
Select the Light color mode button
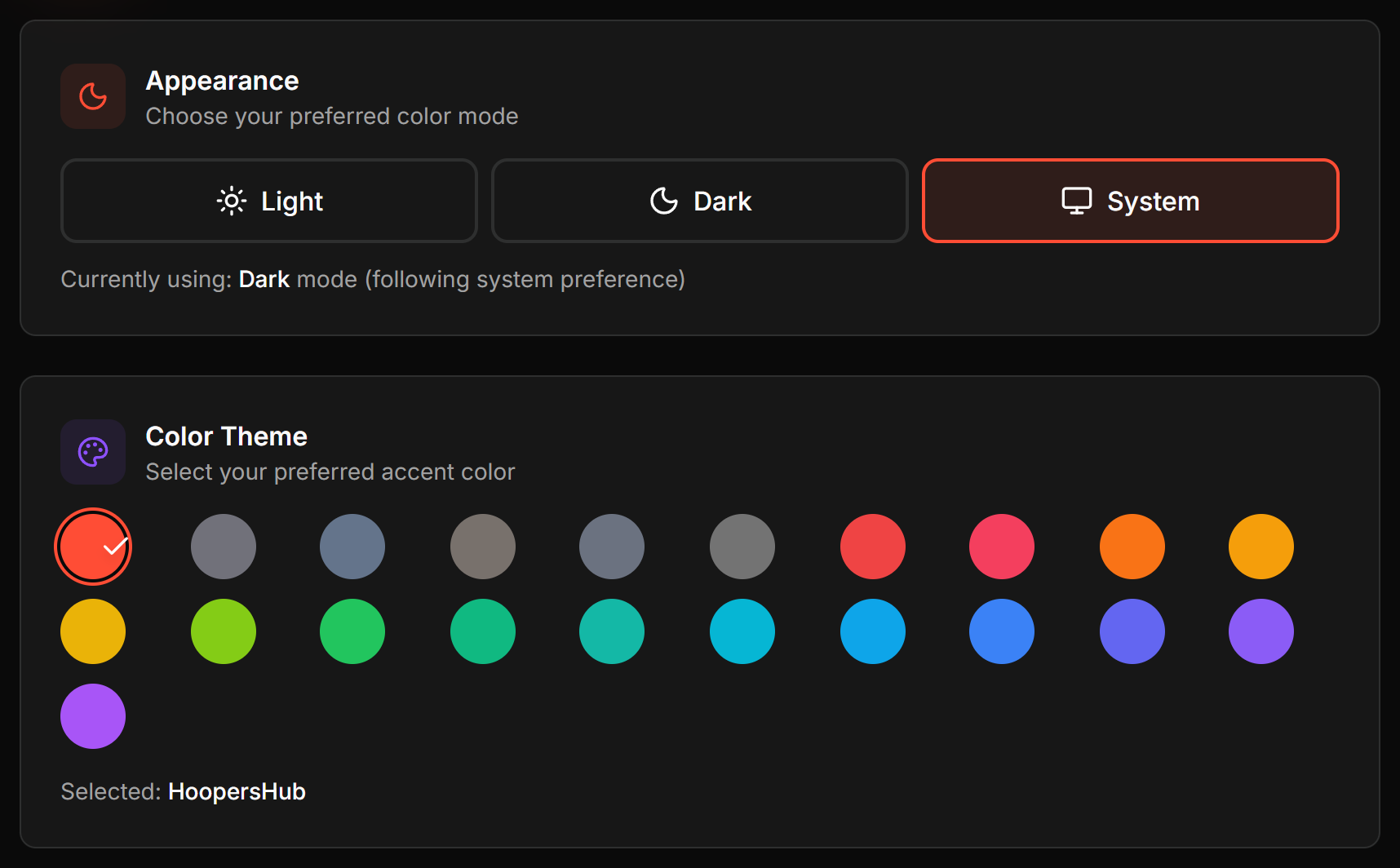pyautogui.click(x=269, y=201)
